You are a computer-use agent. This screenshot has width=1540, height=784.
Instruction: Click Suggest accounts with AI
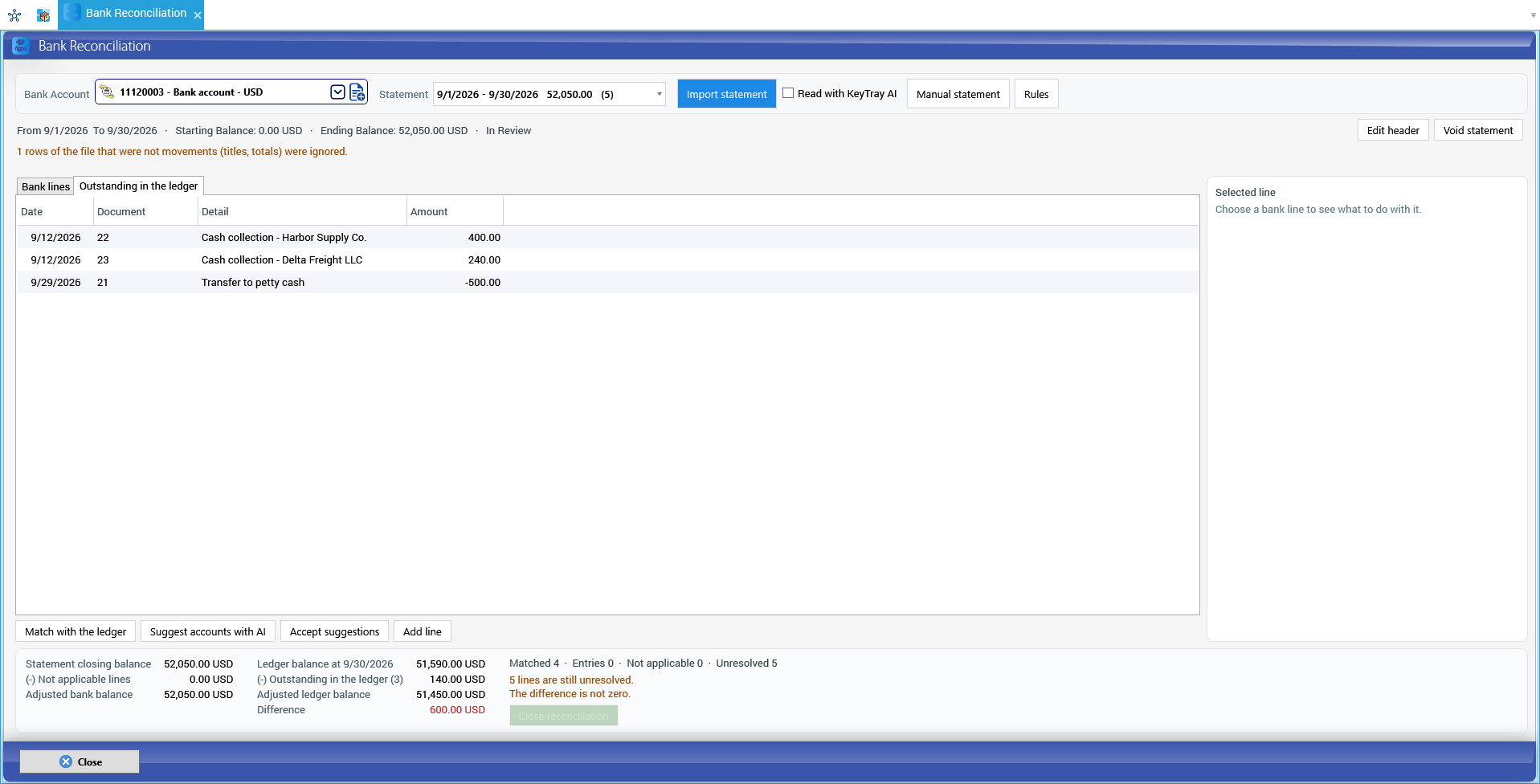pos(208,631)
